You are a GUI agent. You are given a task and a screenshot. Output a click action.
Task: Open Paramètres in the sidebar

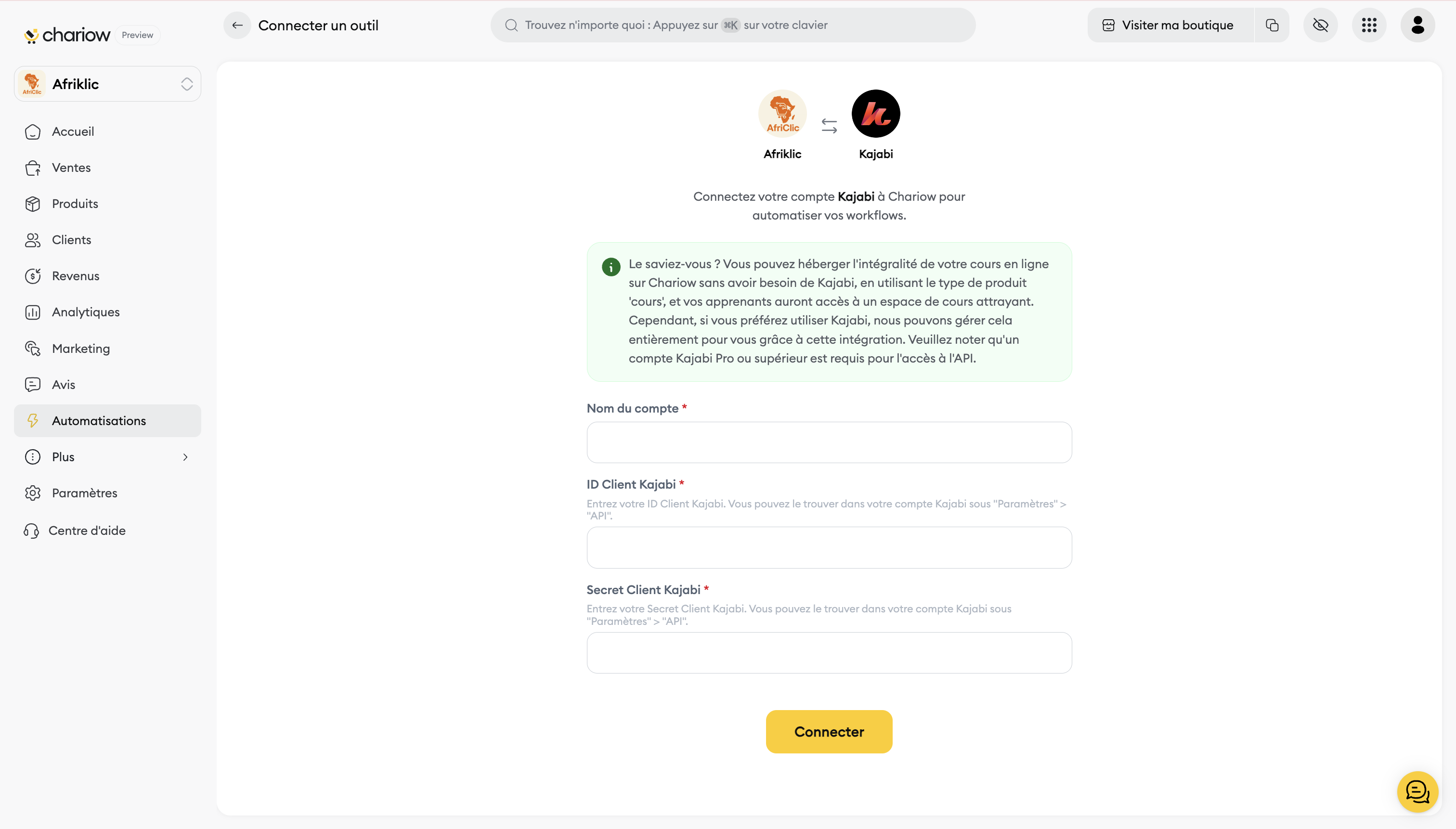pos(84,493)
